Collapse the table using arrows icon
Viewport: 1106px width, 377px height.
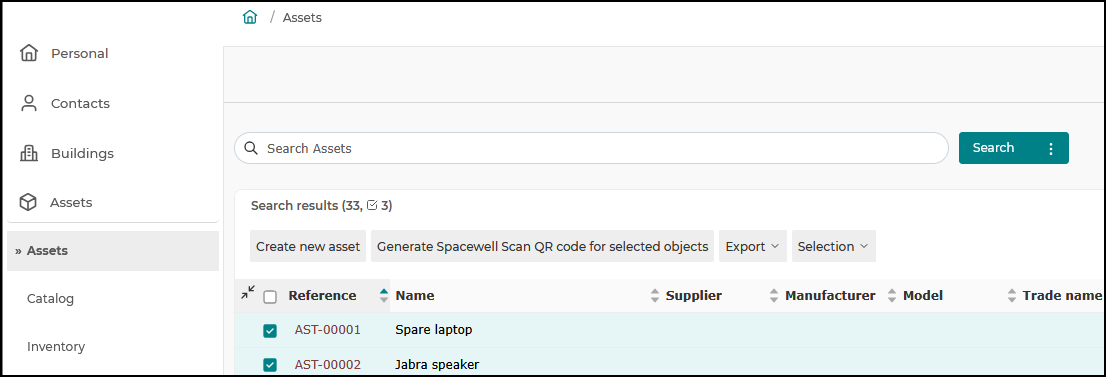click(x=248, y=292)
